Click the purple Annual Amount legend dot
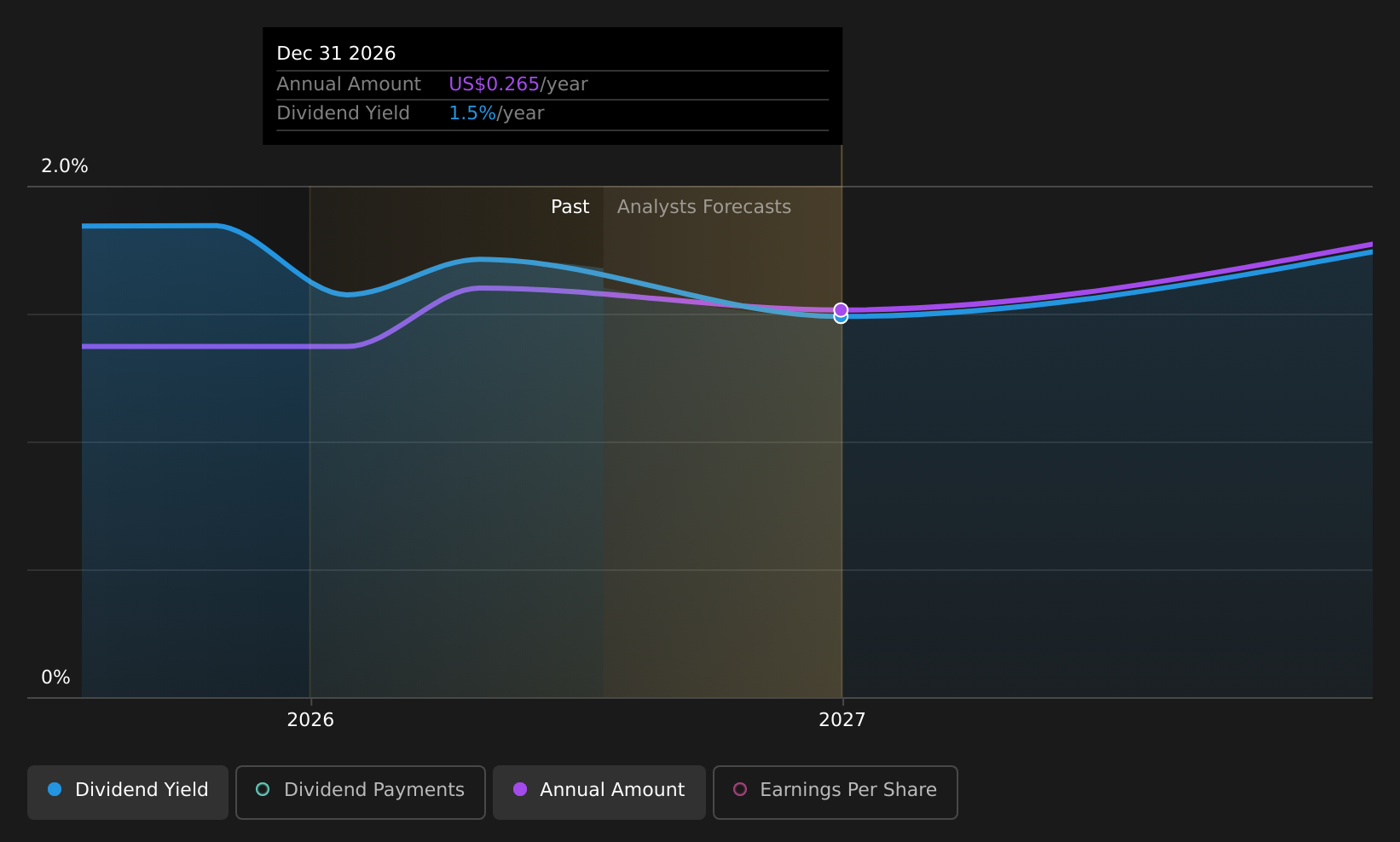The width and height of the screenshot is (1400, 842). click(520, 789)
